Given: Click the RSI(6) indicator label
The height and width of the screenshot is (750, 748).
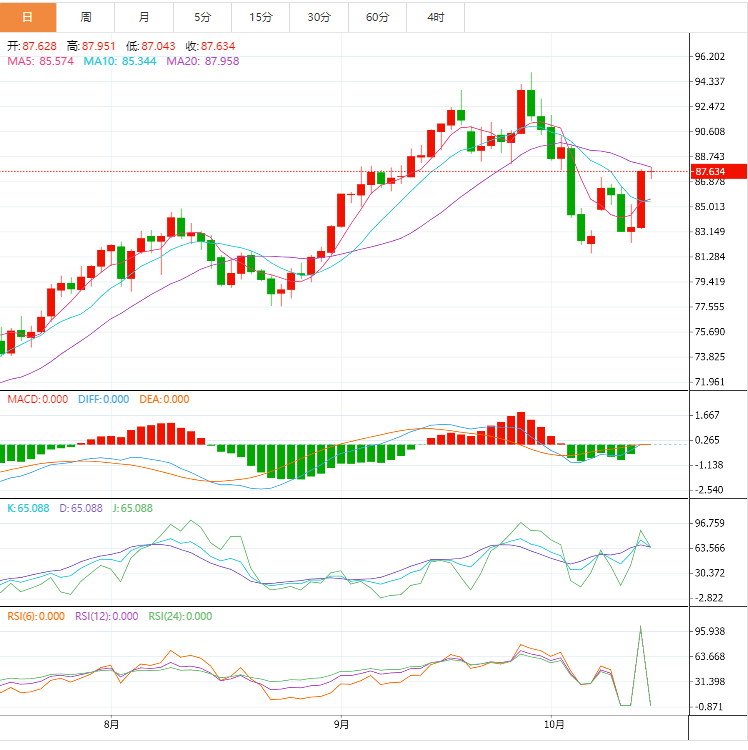Looking at the screenshot, I should point(36,616).
